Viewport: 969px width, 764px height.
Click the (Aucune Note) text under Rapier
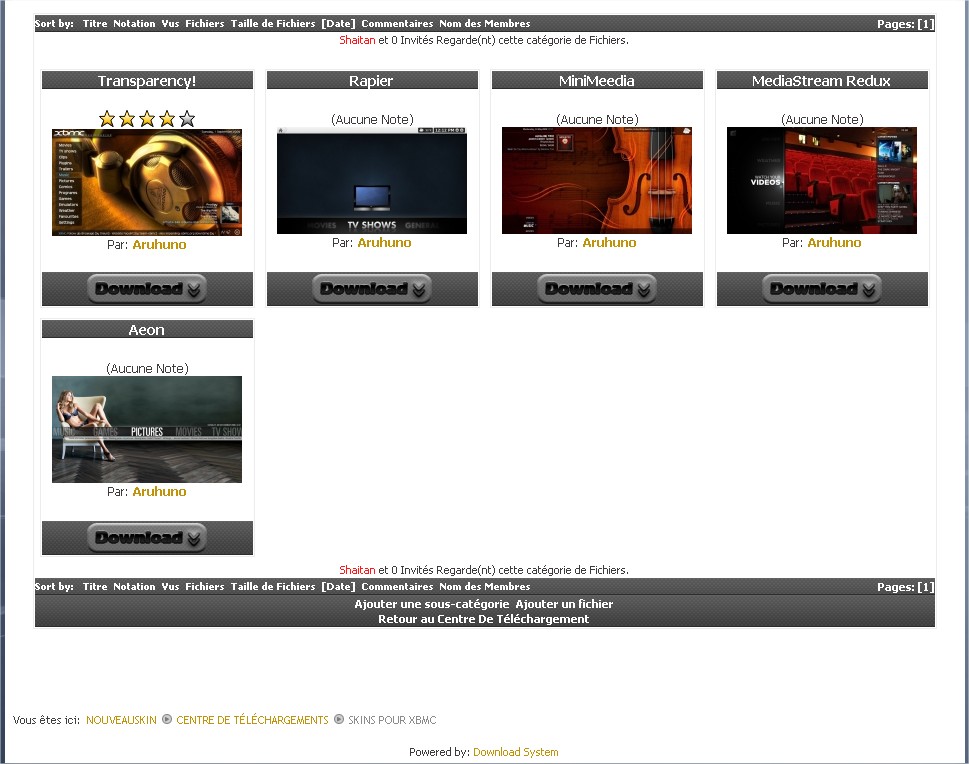[372, 119]
